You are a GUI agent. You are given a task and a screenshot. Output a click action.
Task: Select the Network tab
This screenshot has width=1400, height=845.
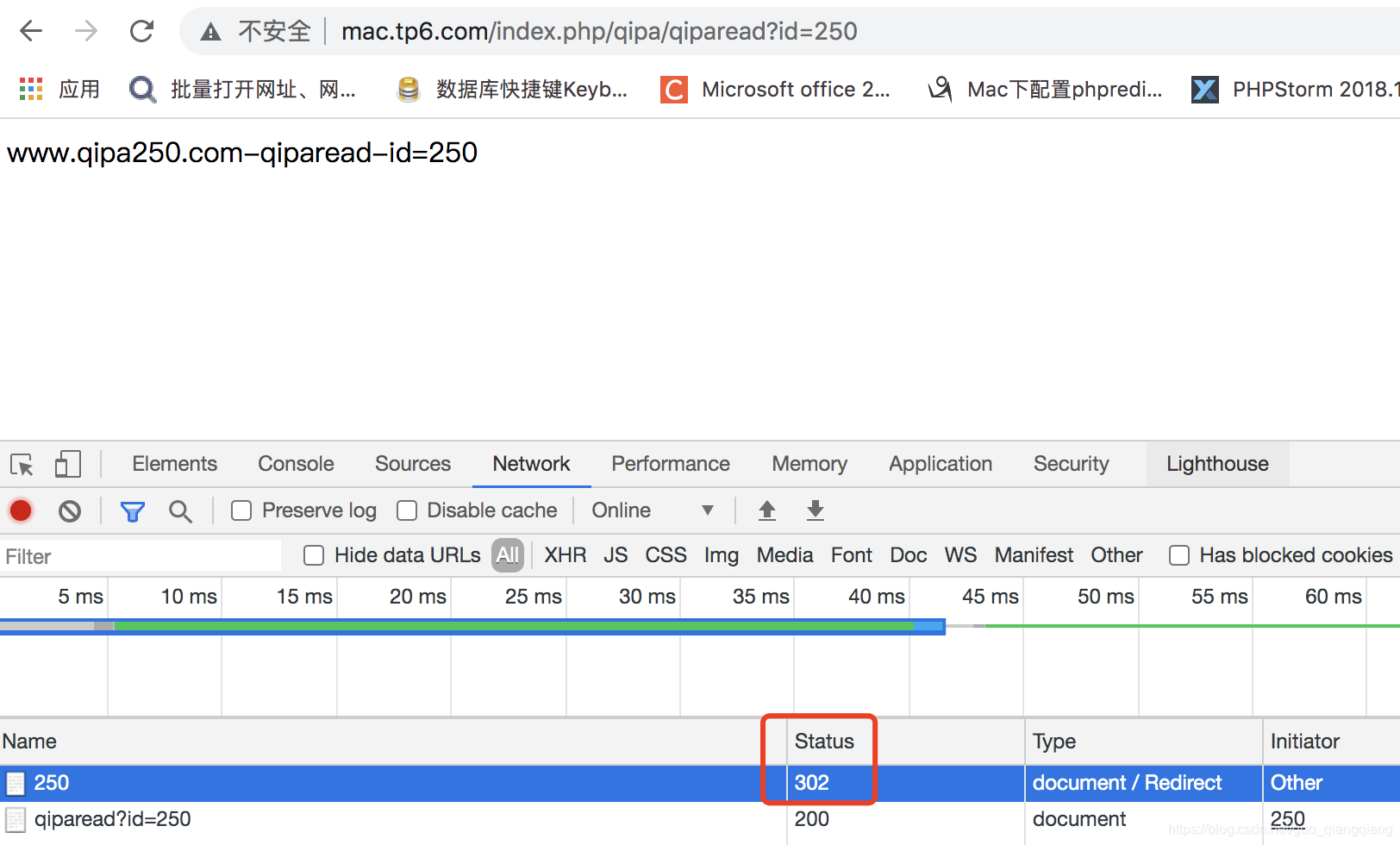point(531,464)
